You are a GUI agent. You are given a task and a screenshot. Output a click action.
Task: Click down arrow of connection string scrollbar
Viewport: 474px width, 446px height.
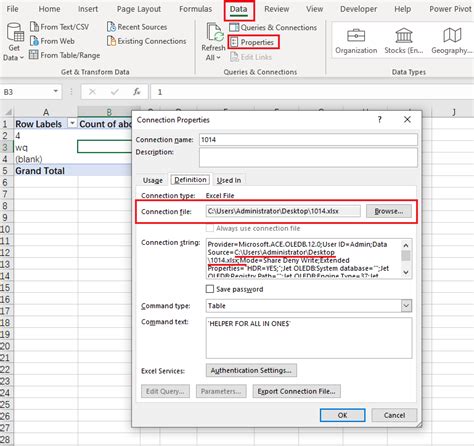coord(406,272)
